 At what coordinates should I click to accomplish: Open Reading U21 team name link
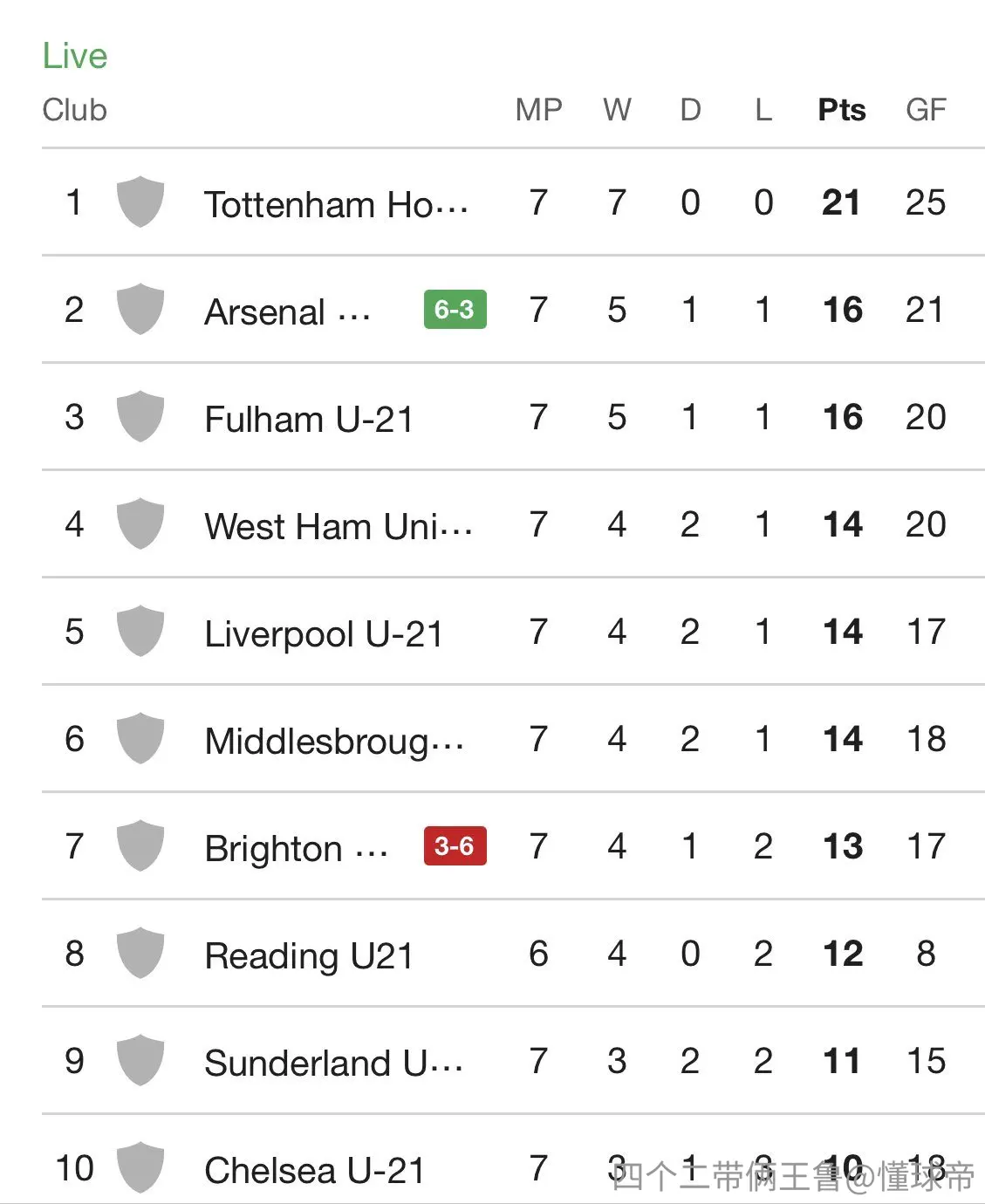[309, 955]
